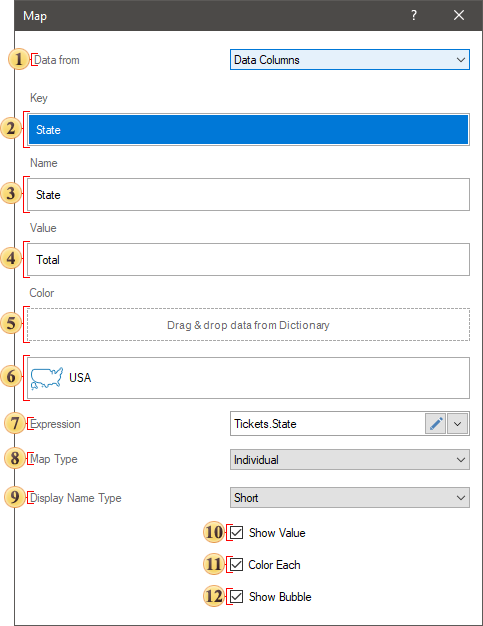The width and height of the screenshot is (483, 626).
Task: Click the USA map outline icon
Action: (x=47, y=378)
